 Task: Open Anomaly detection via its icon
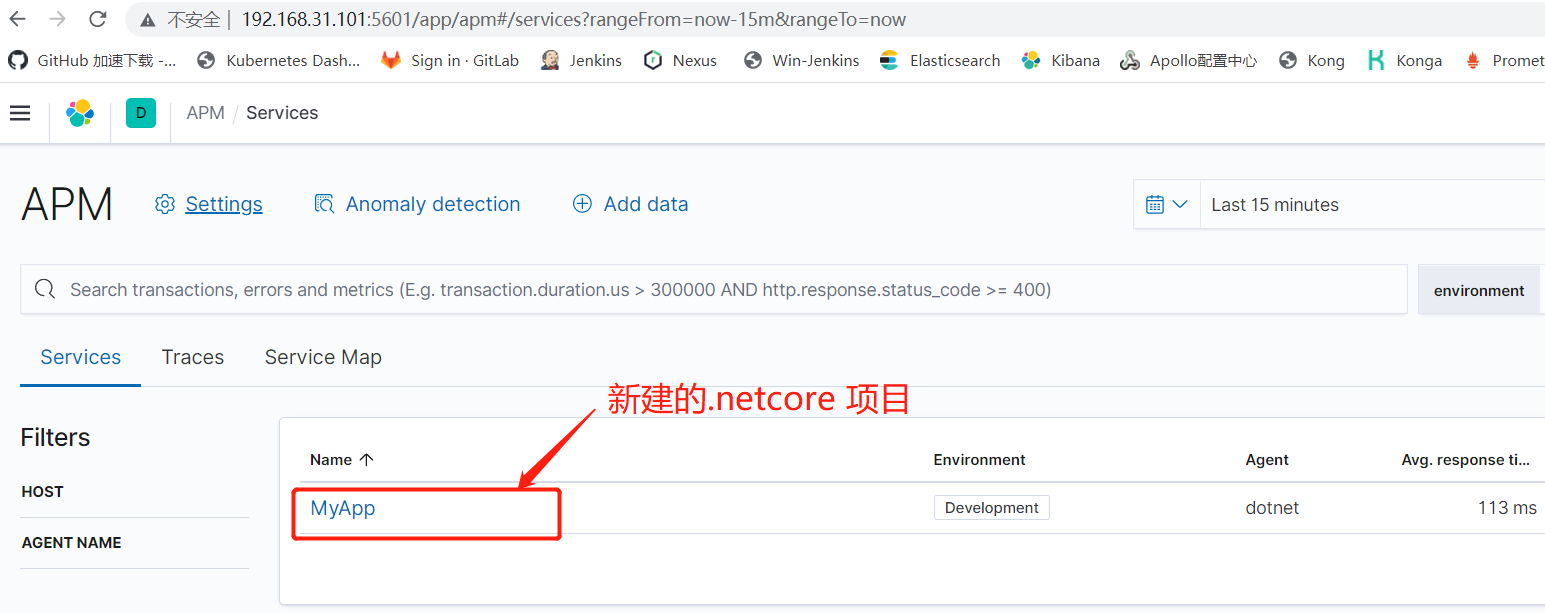(323, 203)
